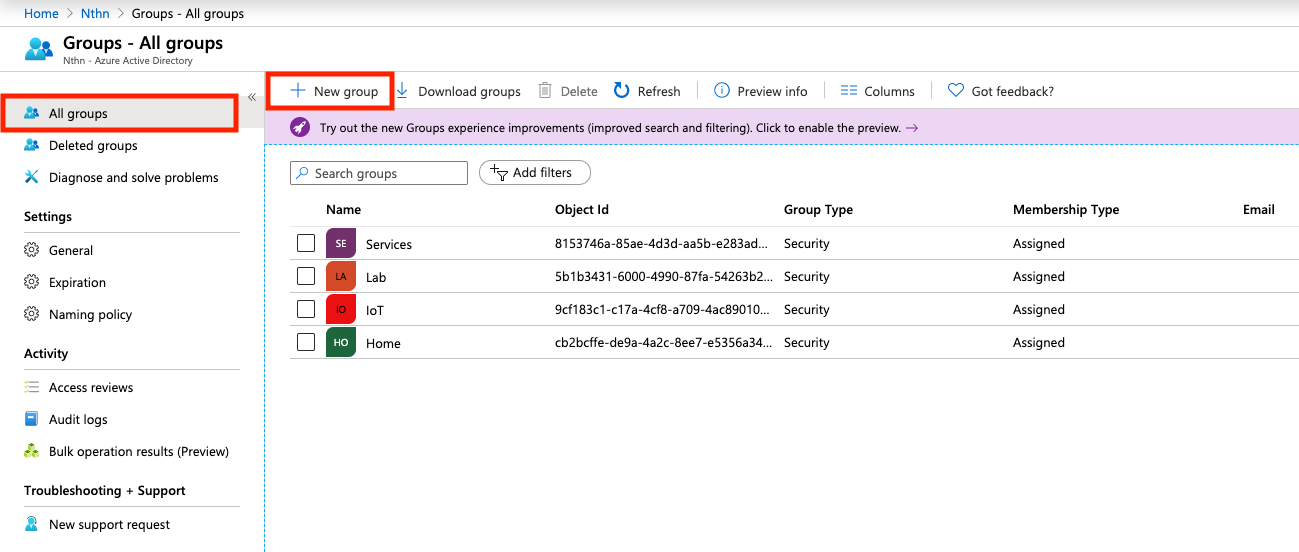Click the Got feedback heart icon
Image resolution: width=1299 pixels, height=552 pixels.
pyautogui.click(x=956, y=91)
